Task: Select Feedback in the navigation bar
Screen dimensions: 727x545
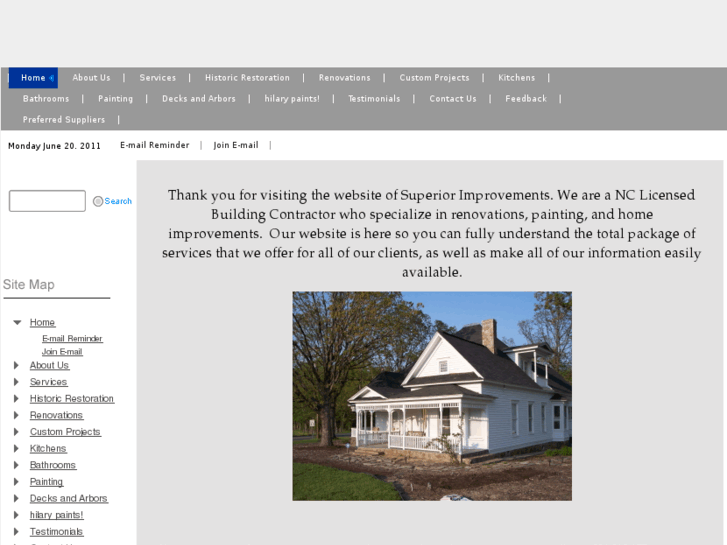Action: (526, 99)
